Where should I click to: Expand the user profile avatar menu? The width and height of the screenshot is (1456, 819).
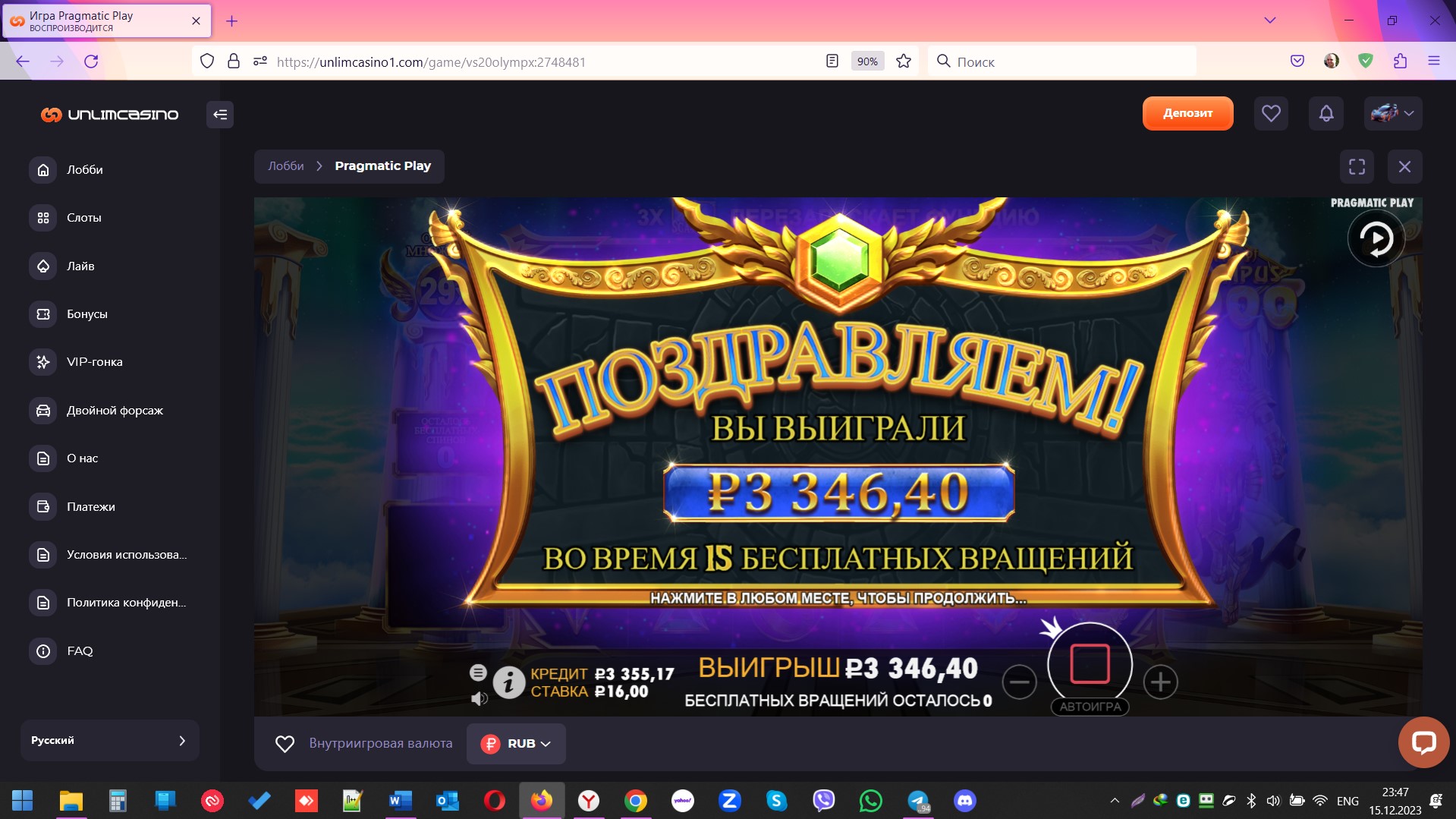[1392, 114]
